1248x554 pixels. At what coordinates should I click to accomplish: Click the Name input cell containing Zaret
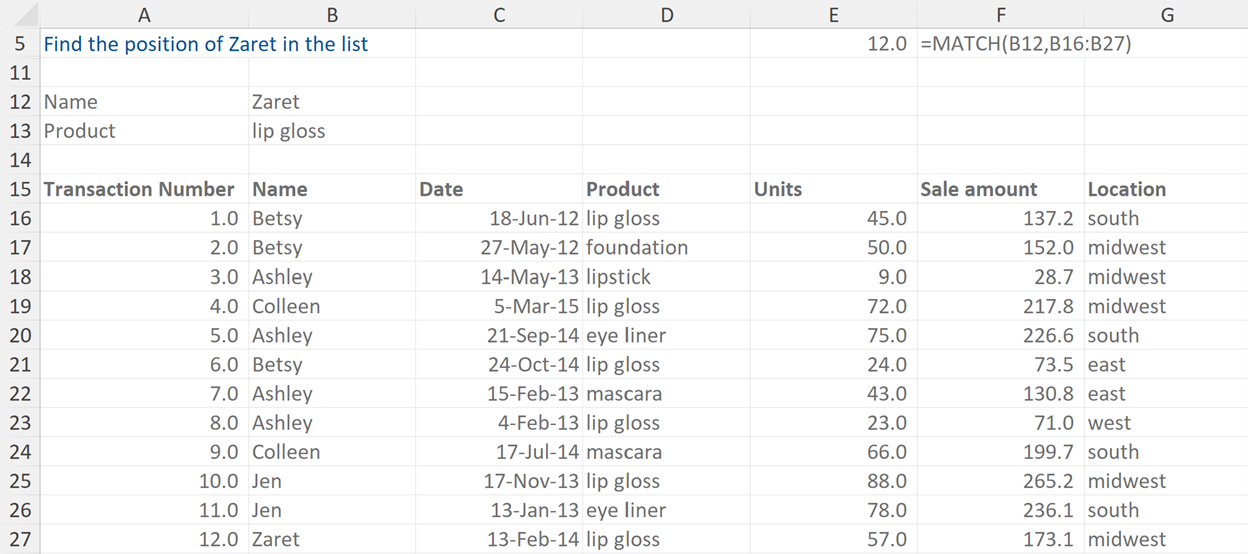coord(331,102)
